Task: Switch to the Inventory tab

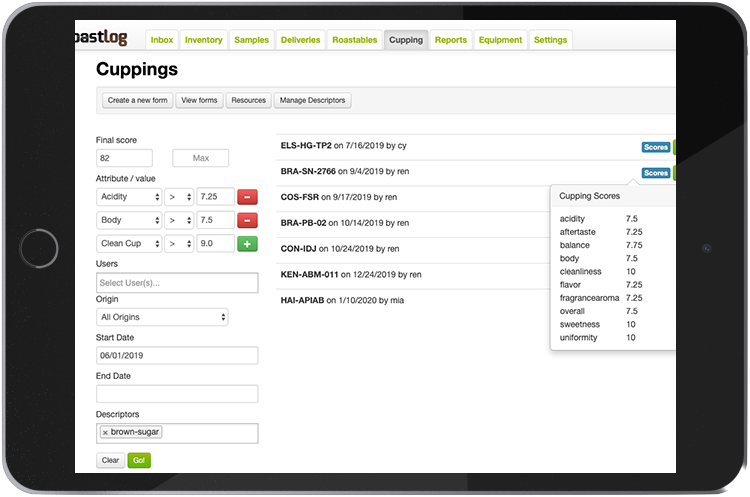Action: (x=203, y=40)
